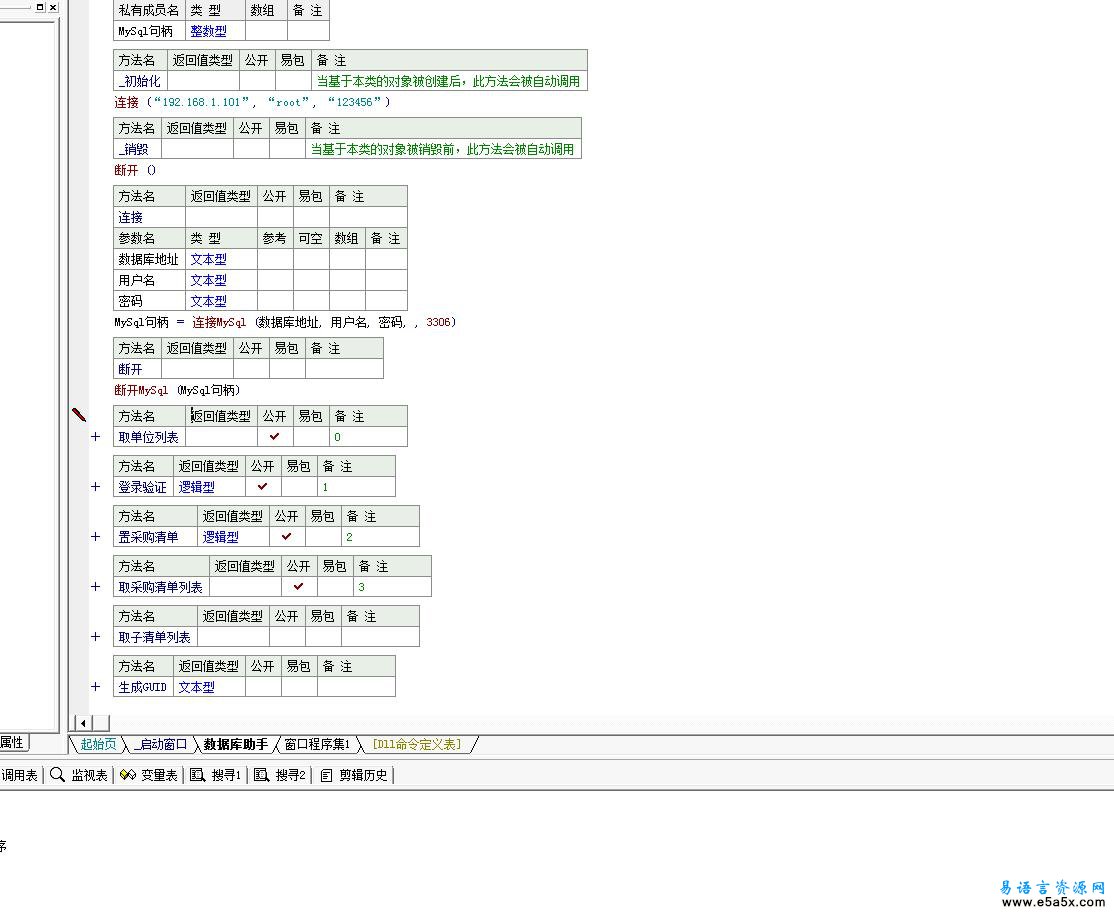
Task: Open the 窗口程序集1 tab
Action: (x=317, y=744)
